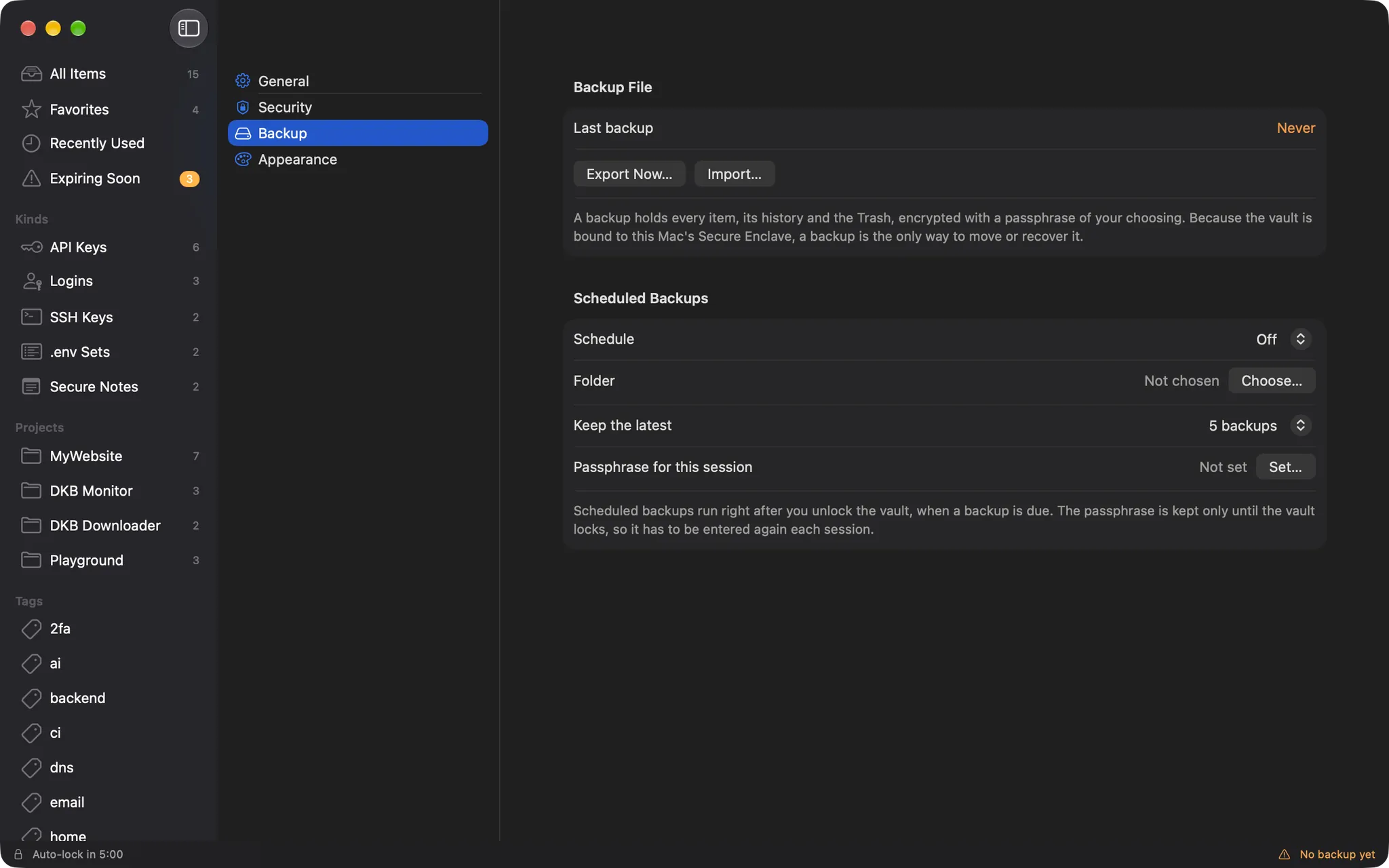Set the session passphrase
The width and height of the screenshot is (1389, 868).
pos(1285,467)
